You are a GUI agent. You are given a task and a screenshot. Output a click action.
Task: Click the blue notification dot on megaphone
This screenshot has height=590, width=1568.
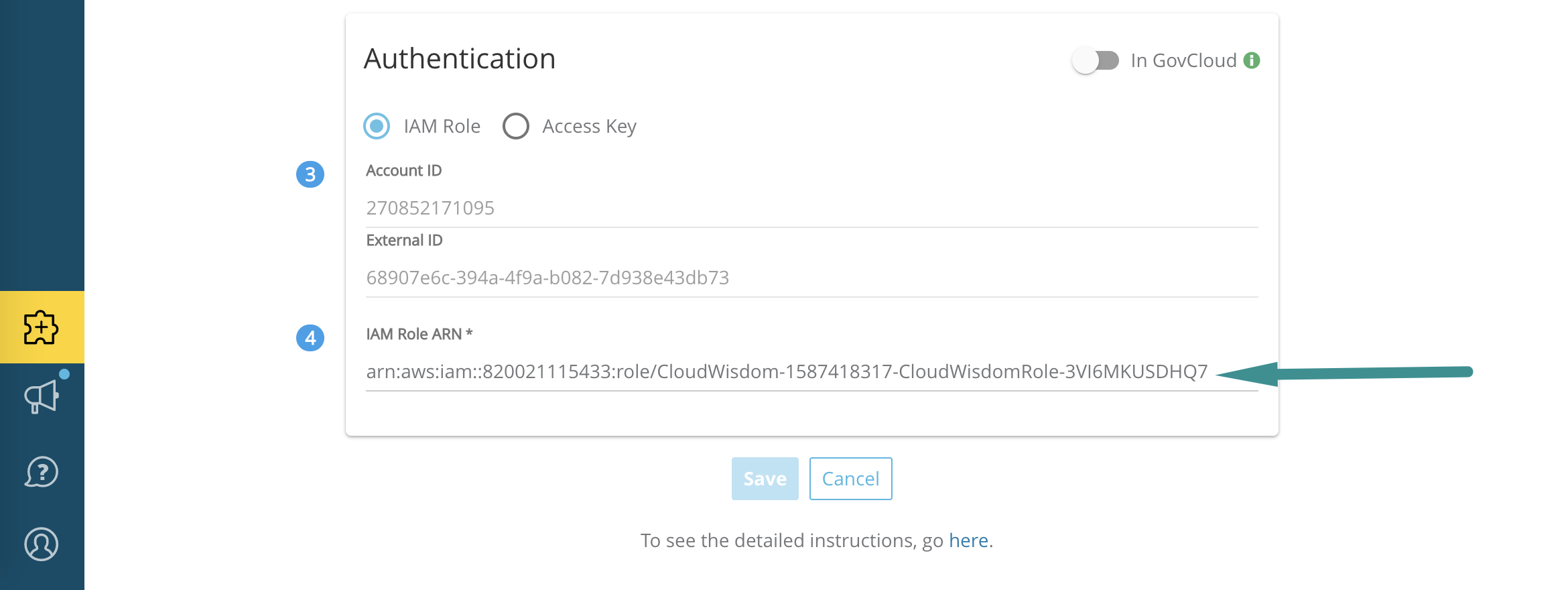(64, 374)
